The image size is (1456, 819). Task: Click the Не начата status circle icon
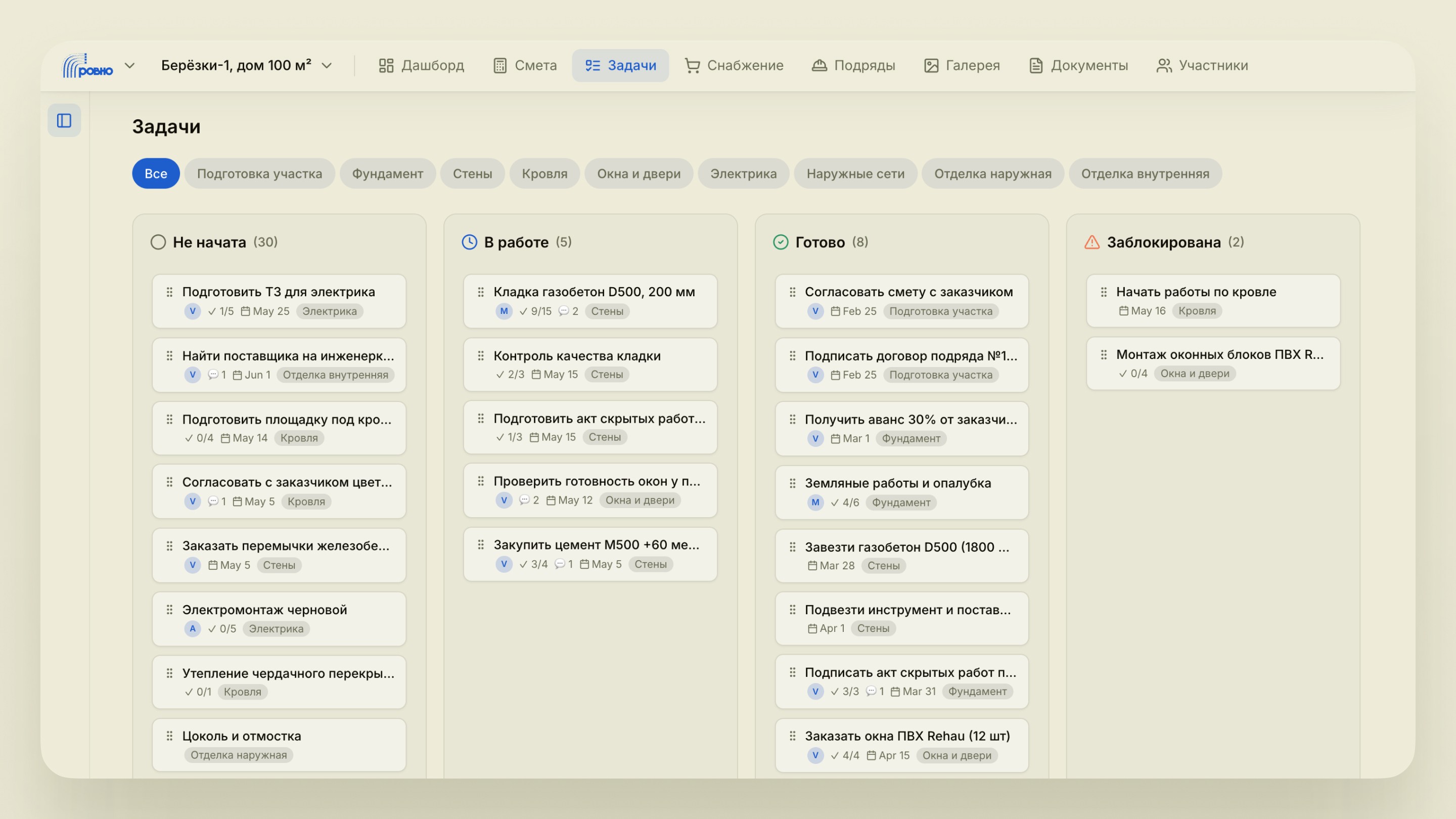point(158,242)
